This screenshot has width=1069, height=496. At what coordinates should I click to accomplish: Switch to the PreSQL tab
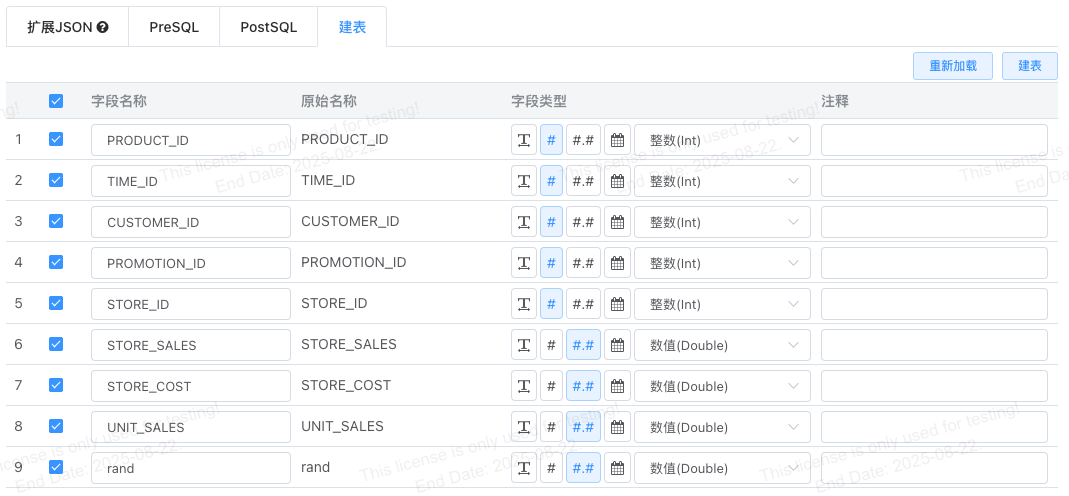174,27
